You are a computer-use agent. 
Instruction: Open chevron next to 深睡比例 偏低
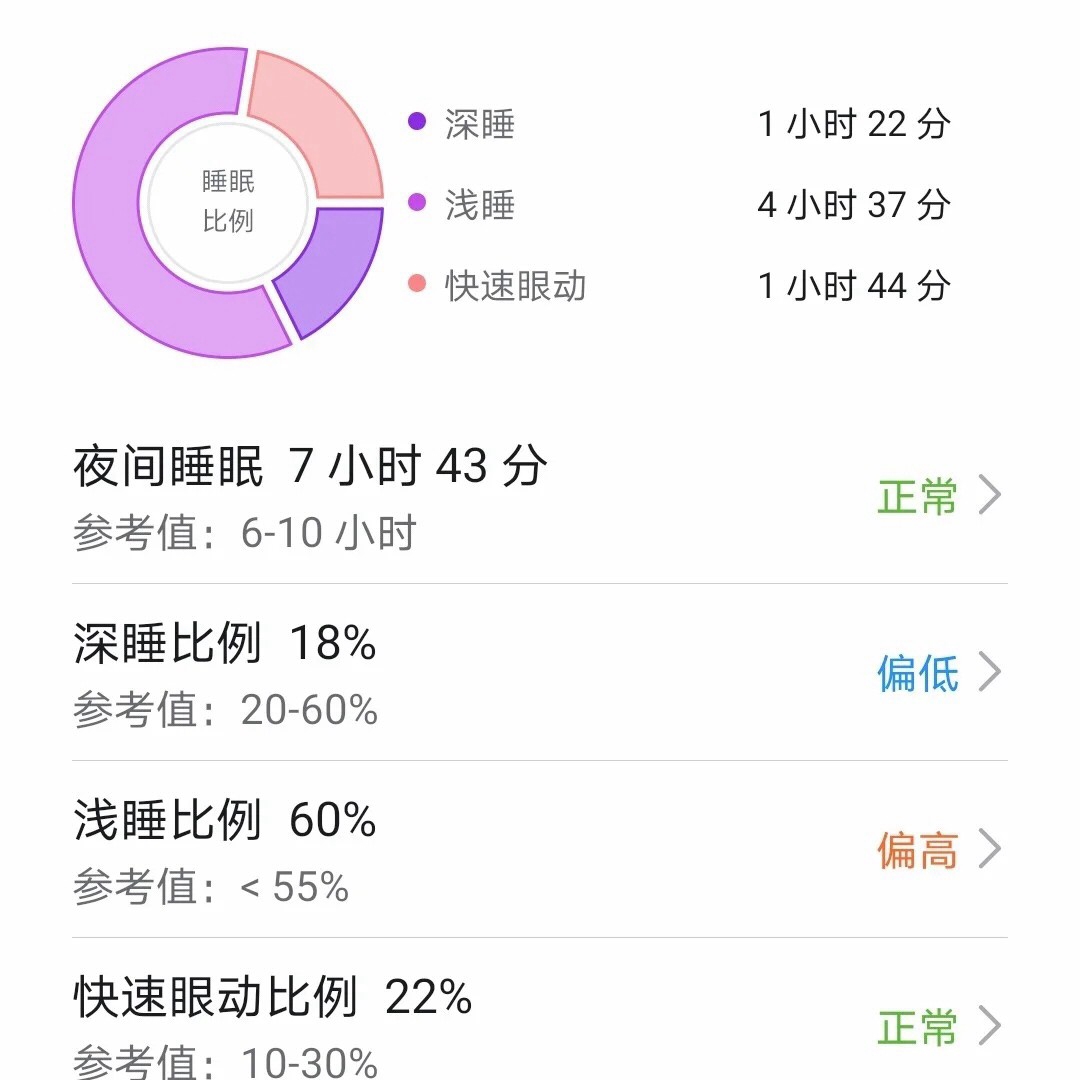pos(990,672)
